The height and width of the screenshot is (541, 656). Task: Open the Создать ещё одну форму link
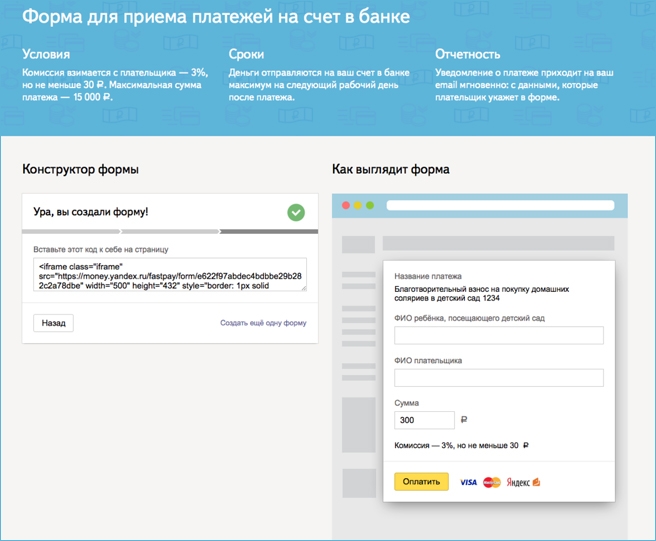coord(263,323)
